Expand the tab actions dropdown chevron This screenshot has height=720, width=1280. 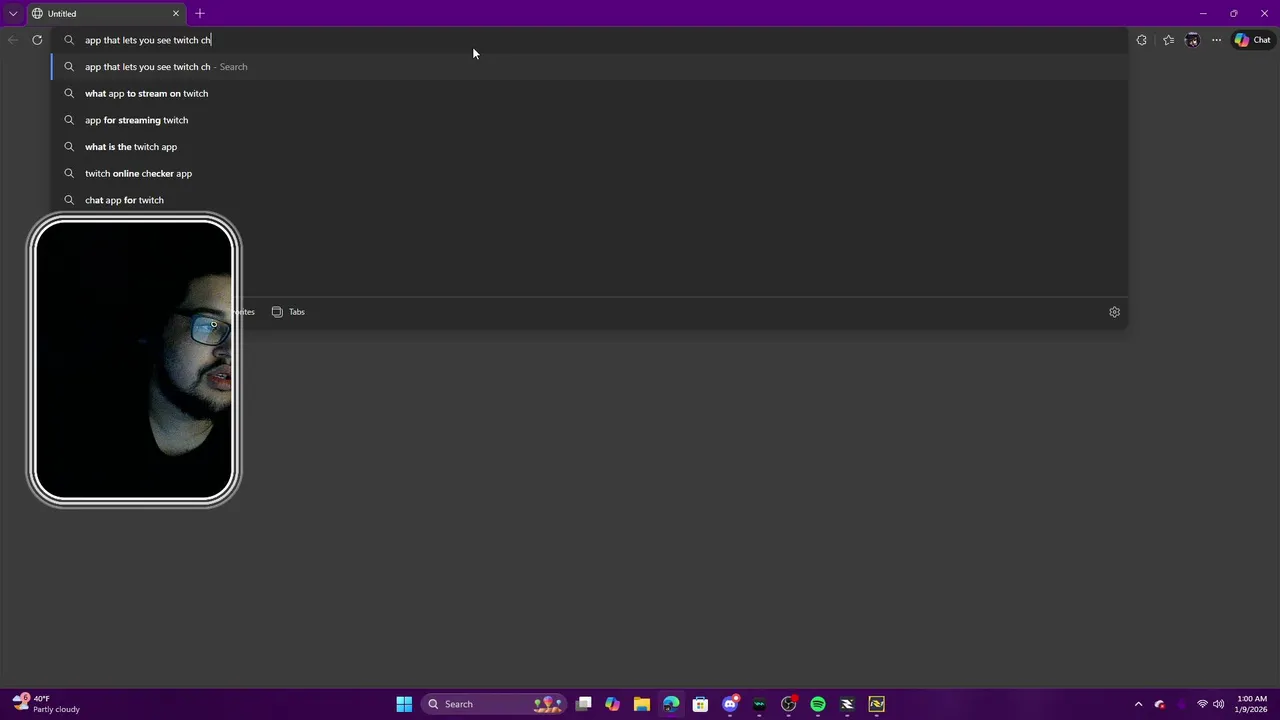[12, 13]
